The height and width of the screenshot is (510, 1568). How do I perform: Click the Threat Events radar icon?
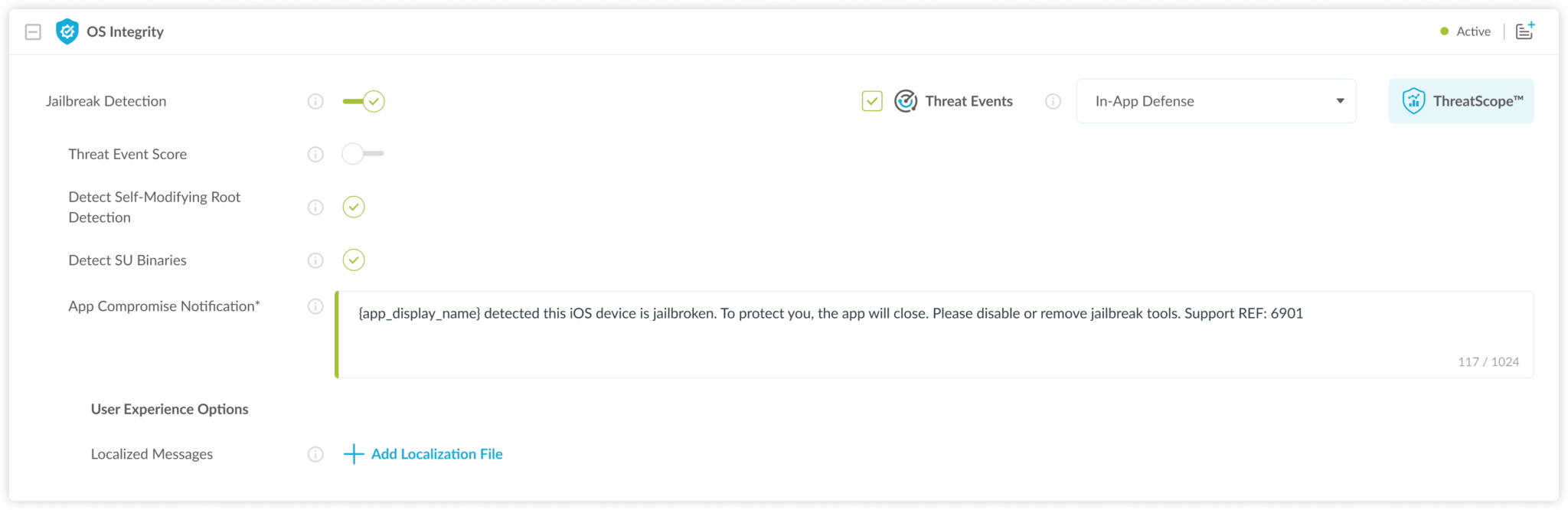point(906,101)
